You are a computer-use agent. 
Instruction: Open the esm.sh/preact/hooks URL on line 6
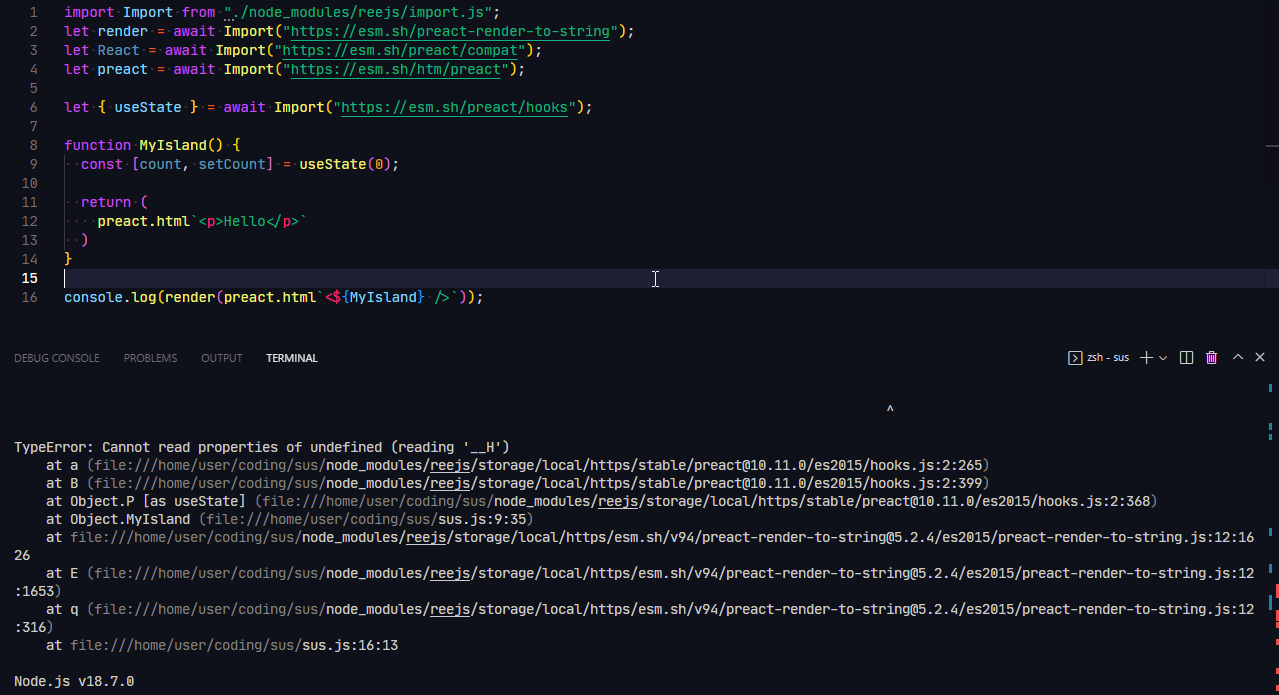[455, 107]
